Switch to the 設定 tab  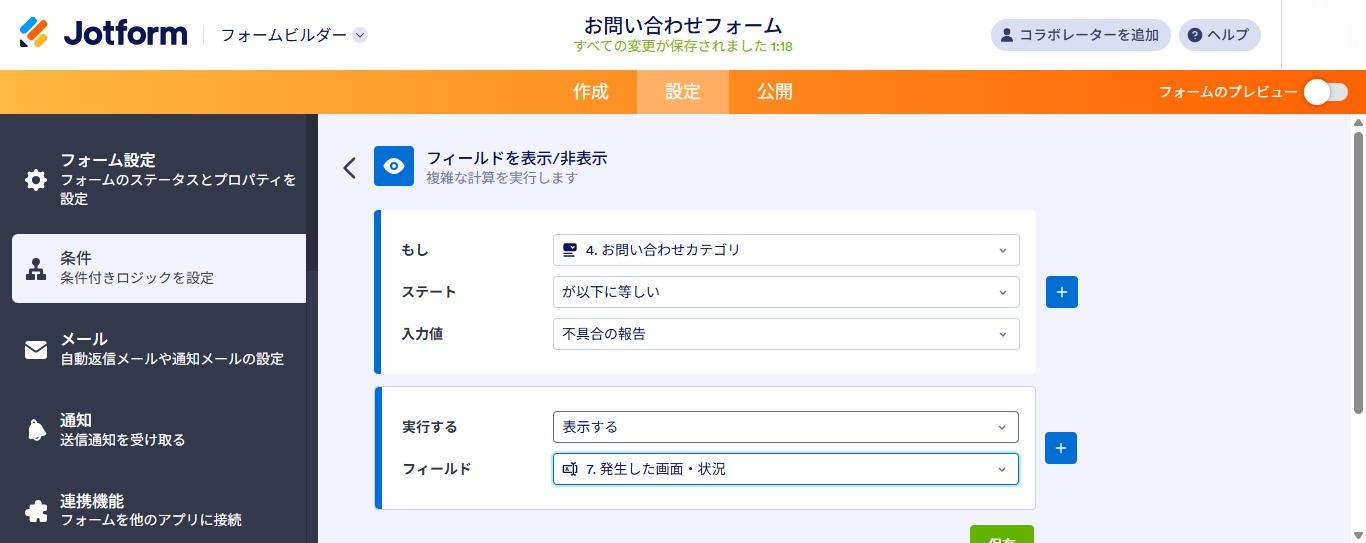[683, 92]
